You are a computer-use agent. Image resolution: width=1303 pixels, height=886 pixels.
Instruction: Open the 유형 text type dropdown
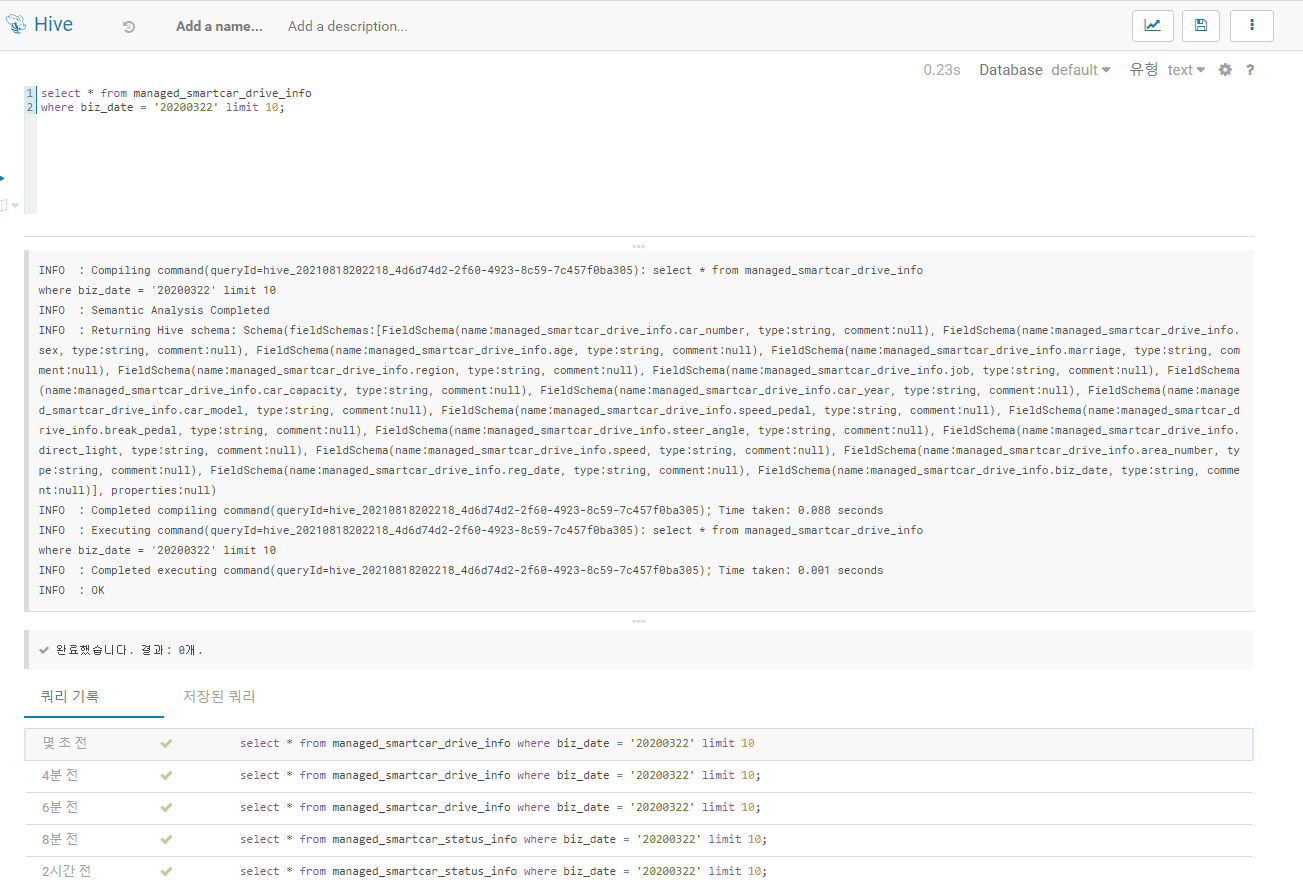[1186, 70]
